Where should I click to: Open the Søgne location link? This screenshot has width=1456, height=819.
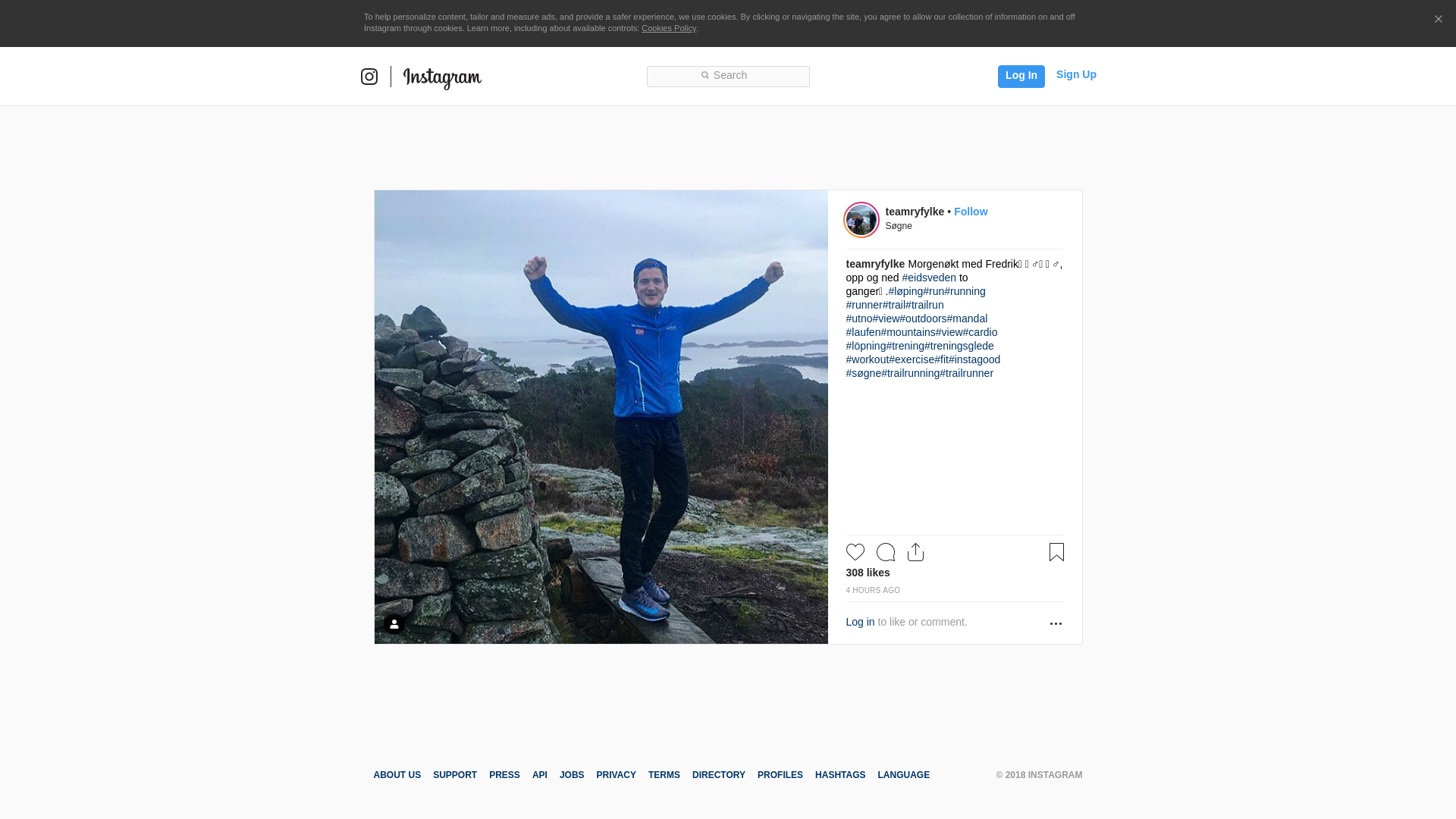pyautogui.click(x=899, y=226)
